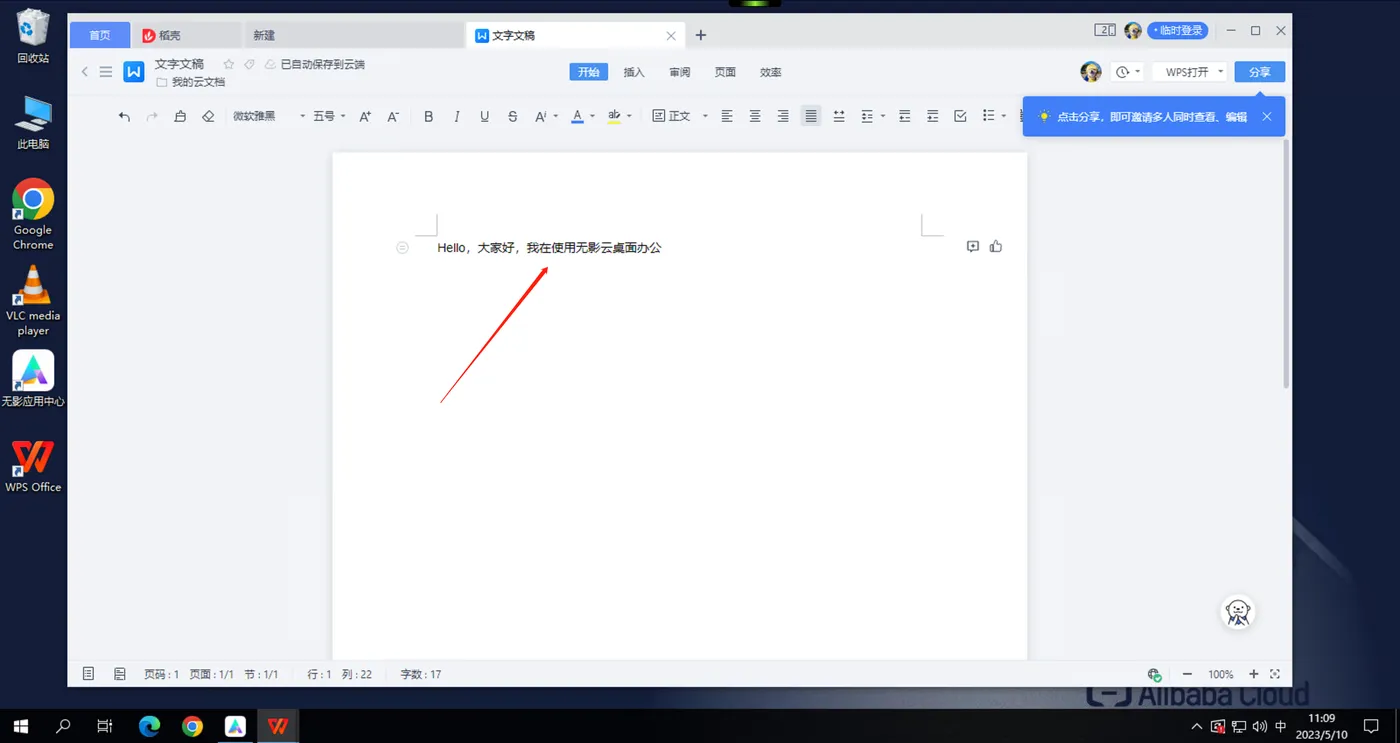Screen dimensions: 1400x743
Task: Toggle justified alignment
Action: 811,116
